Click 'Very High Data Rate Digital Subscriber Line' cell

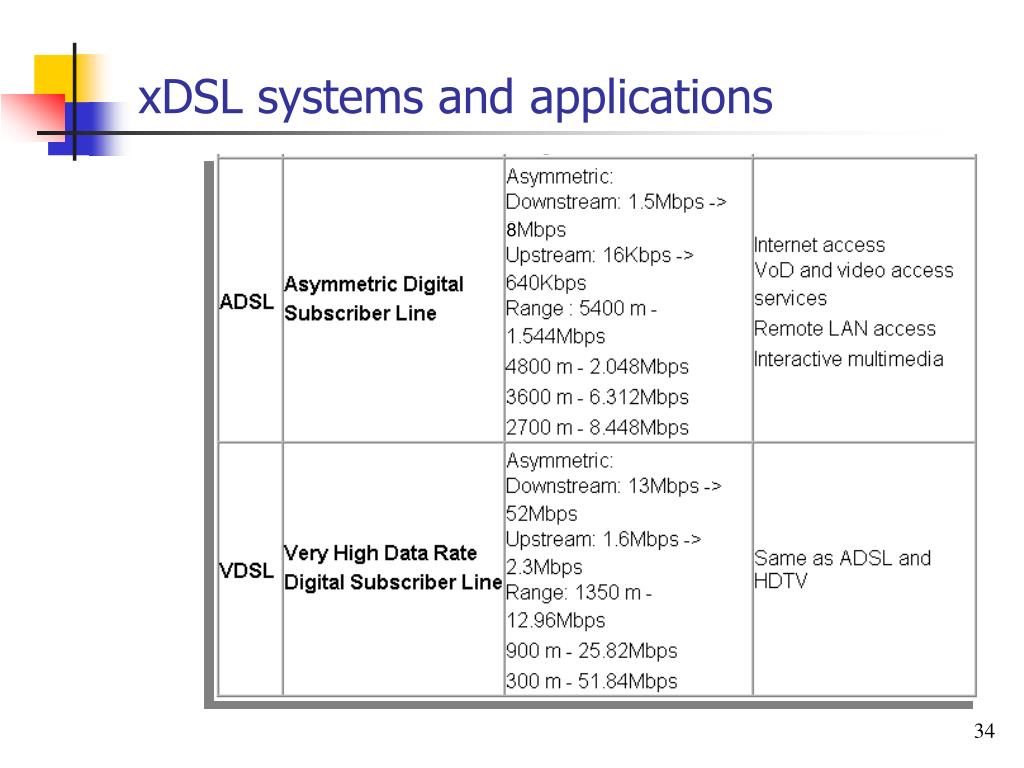point(392,568)
